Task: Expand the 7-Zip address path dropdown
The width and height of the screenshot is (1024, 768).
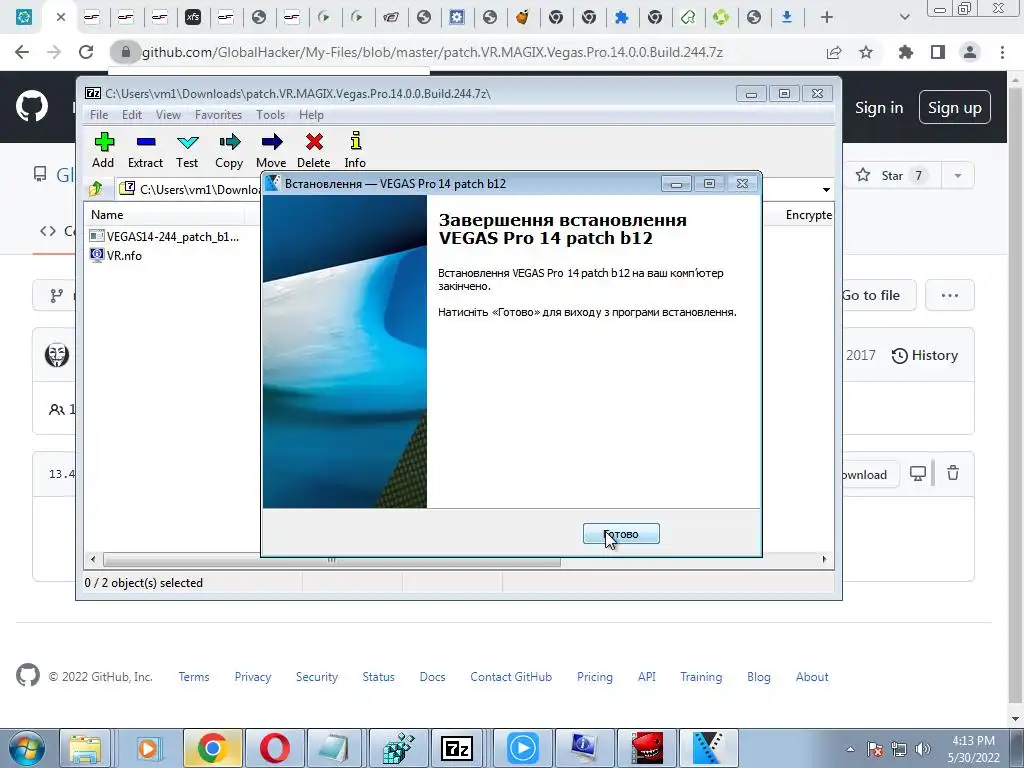Action: (x=826, y=189)
